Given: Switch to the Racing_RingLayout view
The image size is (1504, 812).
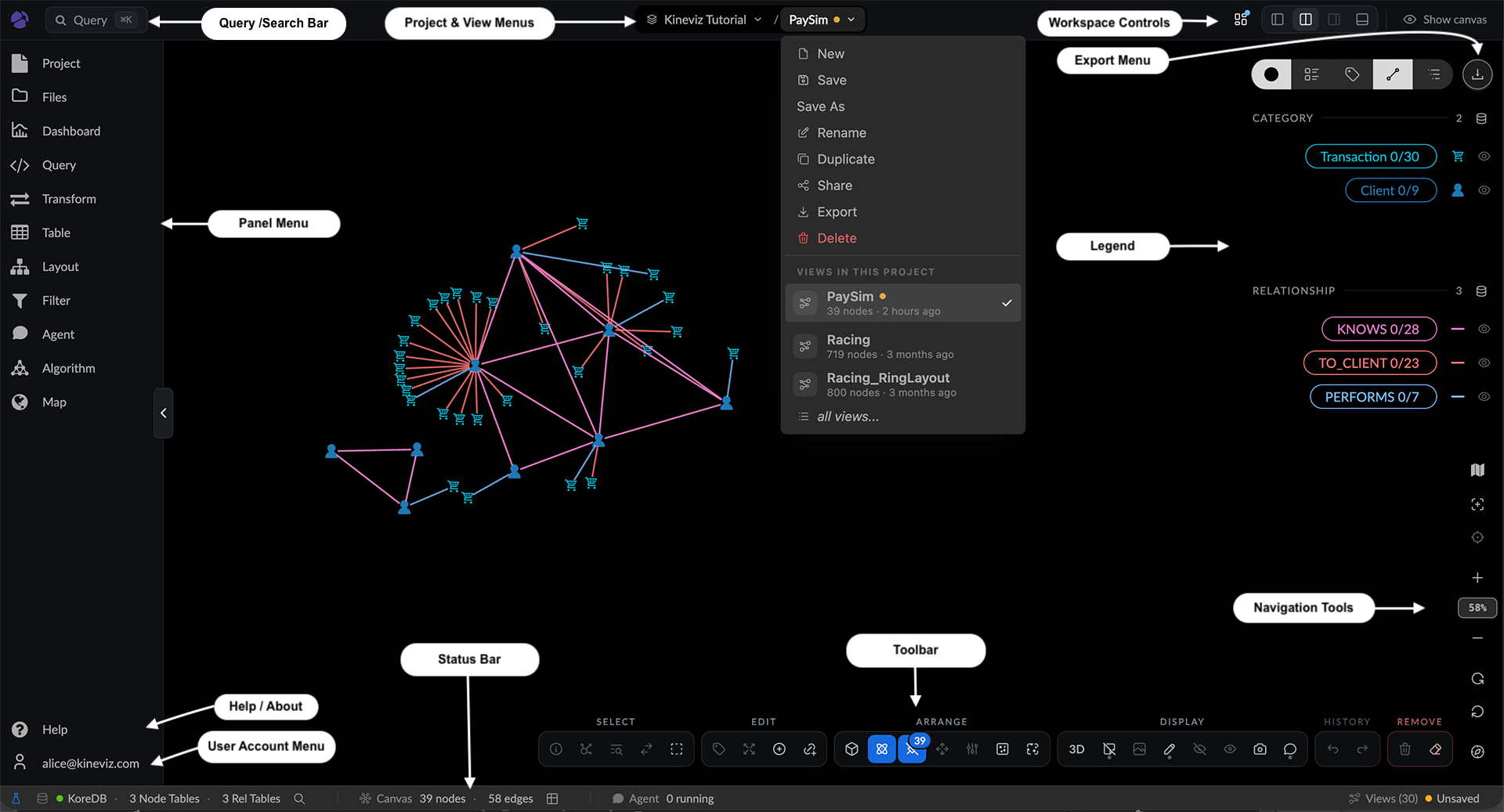Looking at the screenshot, I should tap(902, 384).
